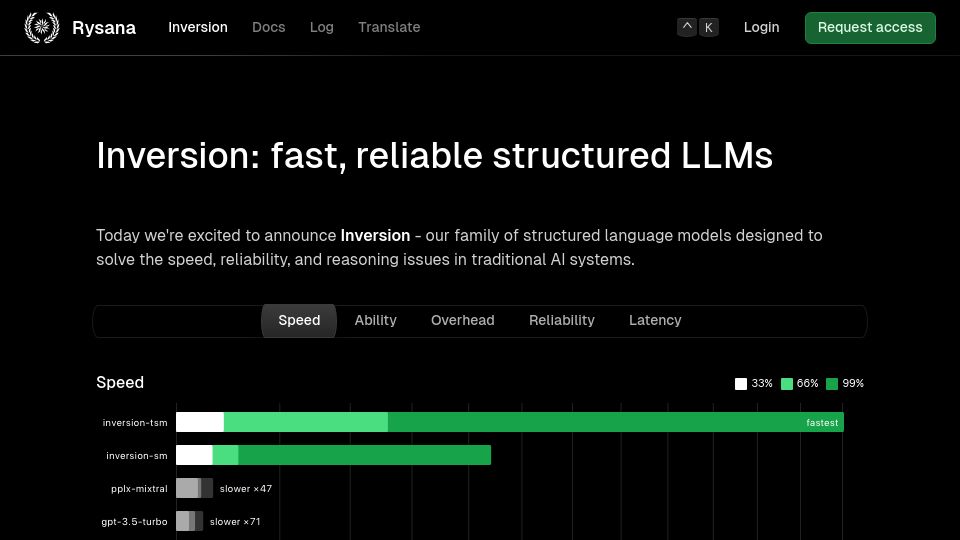
Task: Click the Login link
Action: tap(762, 27)
